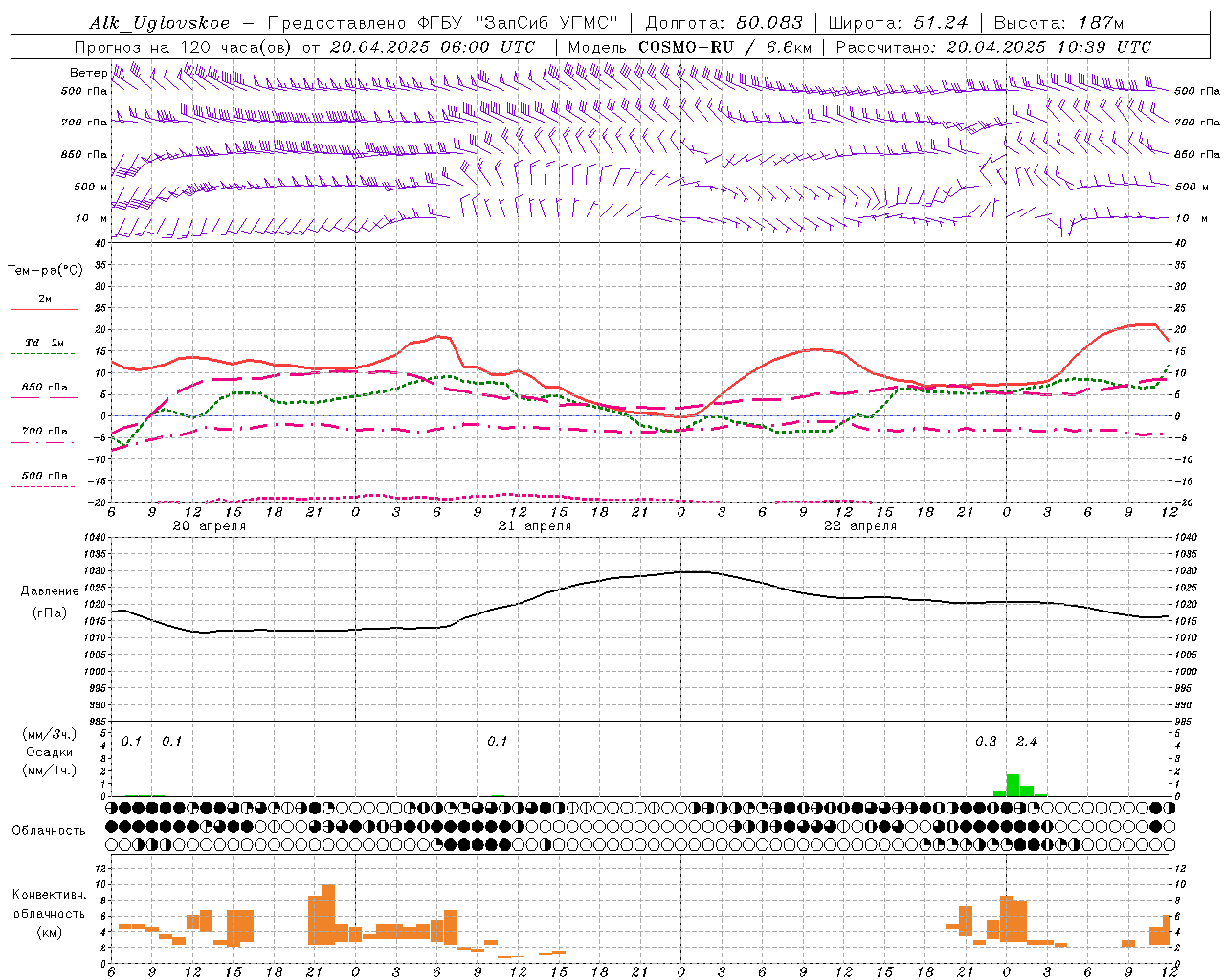1225x980 pixels.
Task: Click the 'Давление' pressure label
Action: coord(50,591)
